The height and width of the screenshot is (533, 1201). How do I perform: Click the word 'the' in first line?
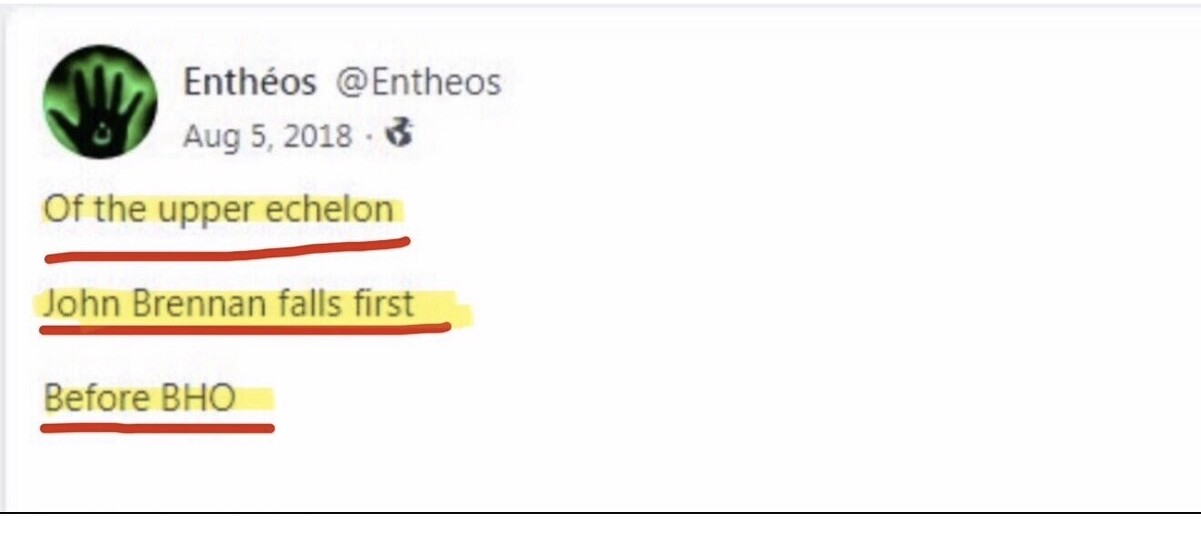click(120, 210)
